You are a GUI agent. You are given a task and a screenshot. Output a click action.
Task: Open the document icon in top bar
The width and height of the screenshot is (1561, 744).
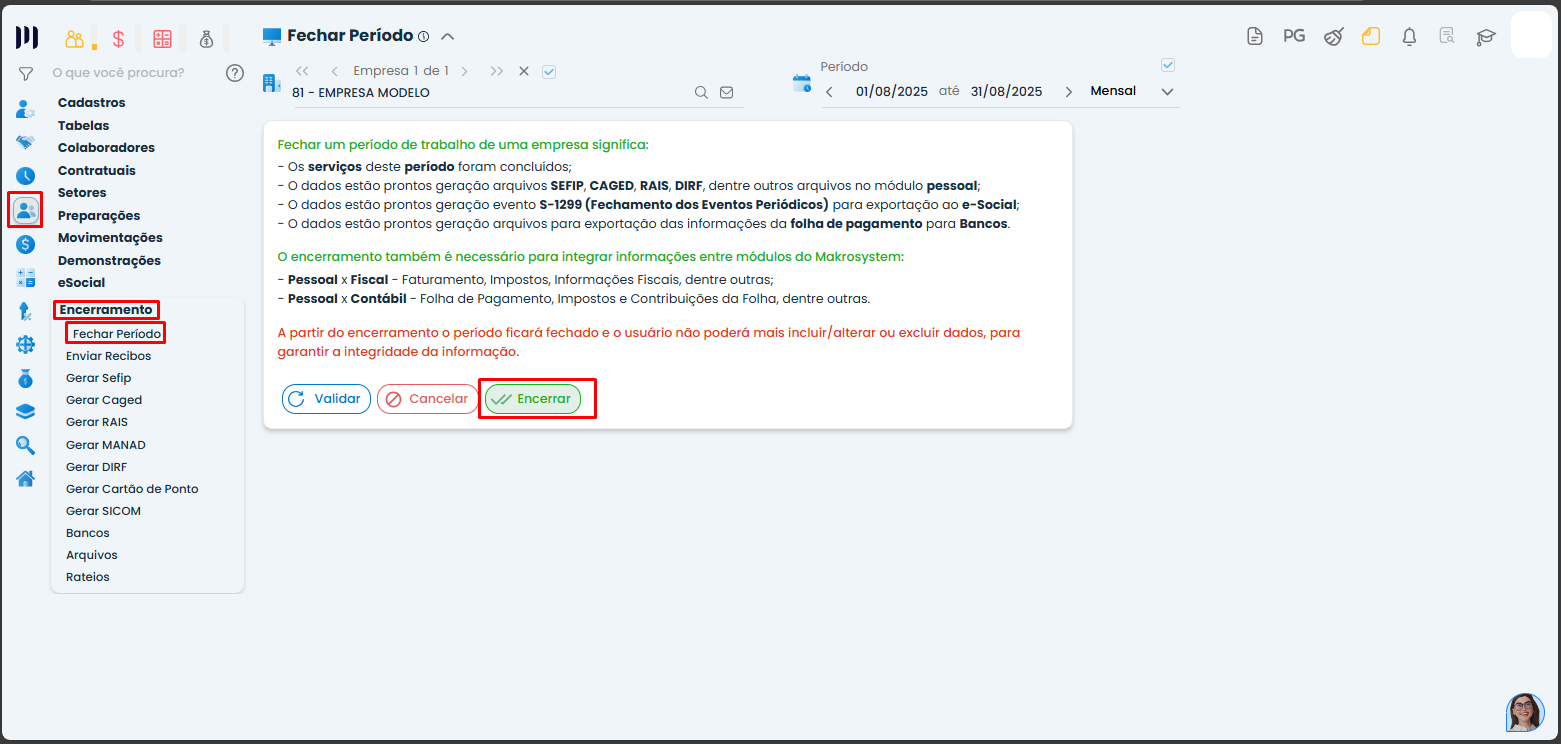[x=1255, y=37]
